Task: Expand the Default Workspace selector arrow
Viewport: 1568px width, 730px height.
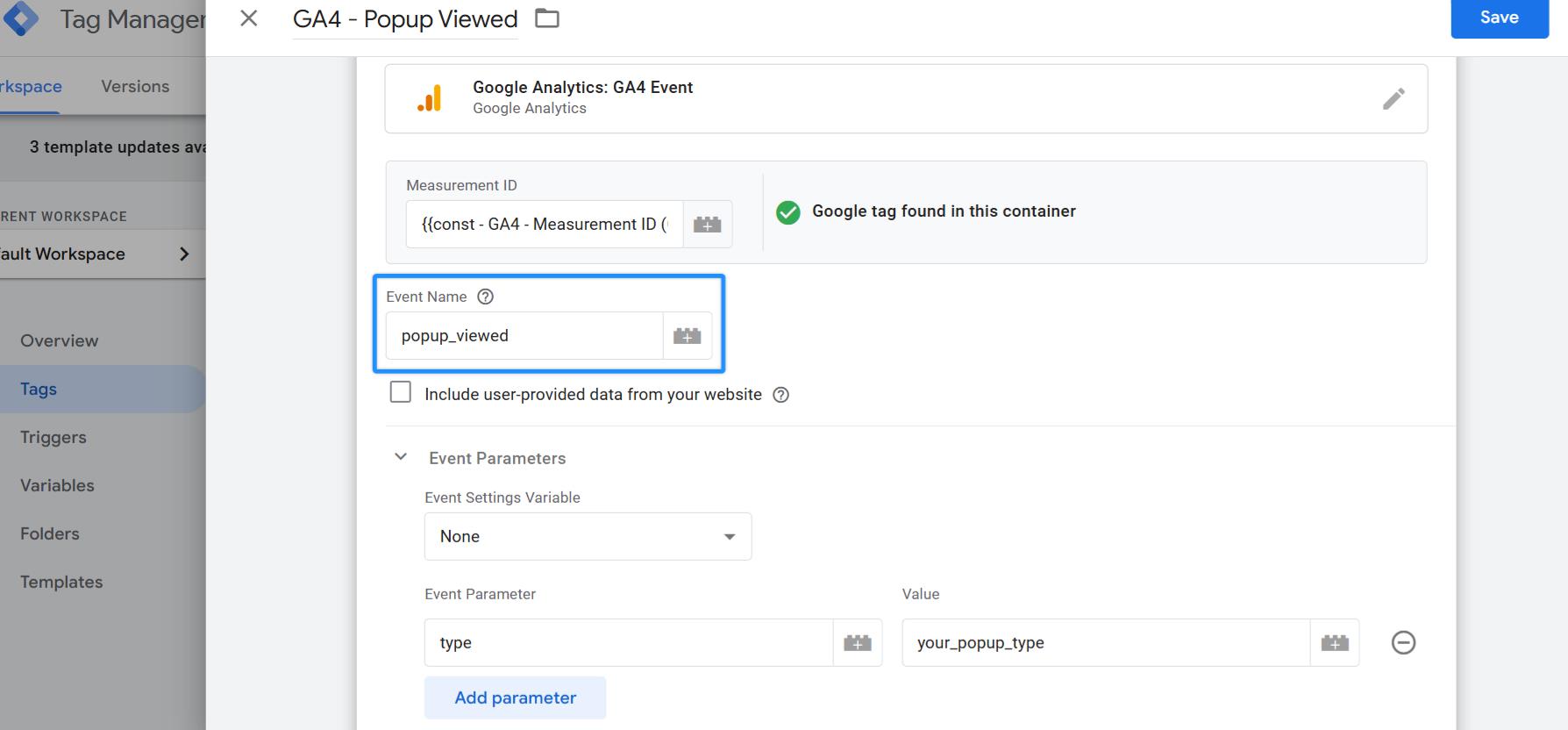Action: [184, 254]
